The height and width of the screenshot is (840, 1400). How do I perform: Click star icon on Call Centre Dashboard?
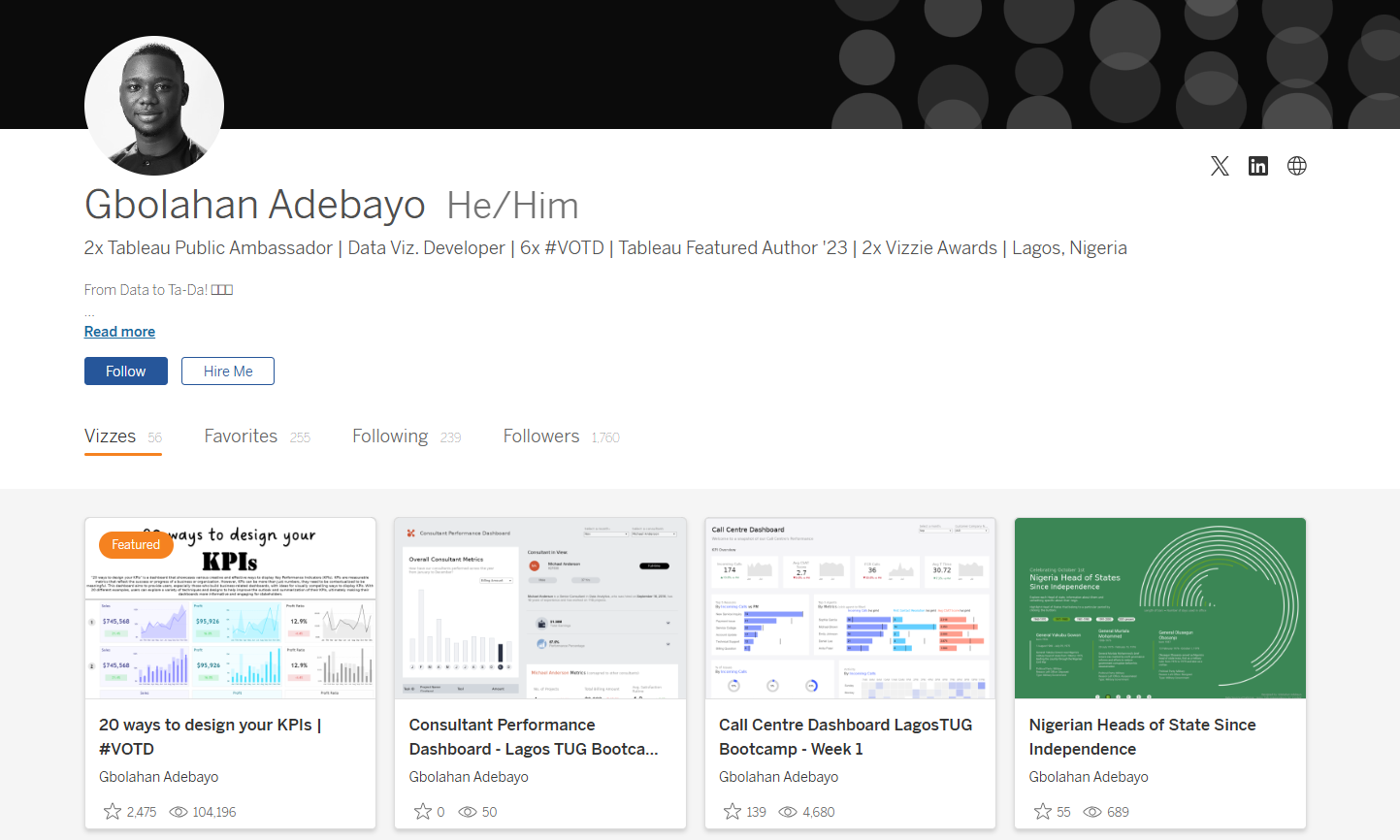[x=733, y=812]
